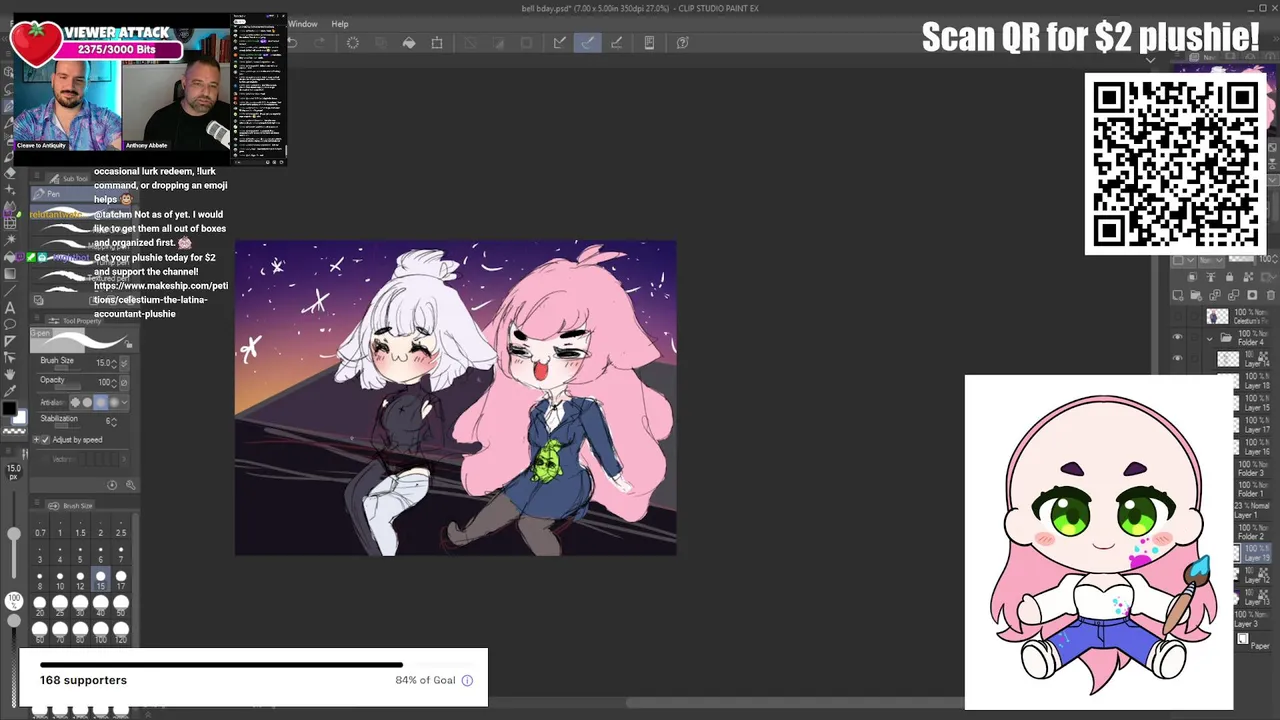Image resolution: width=1280 pixels, height=720 pixels.
Task: Select the Balloon tool in toolbar
Action: point(10,324)
